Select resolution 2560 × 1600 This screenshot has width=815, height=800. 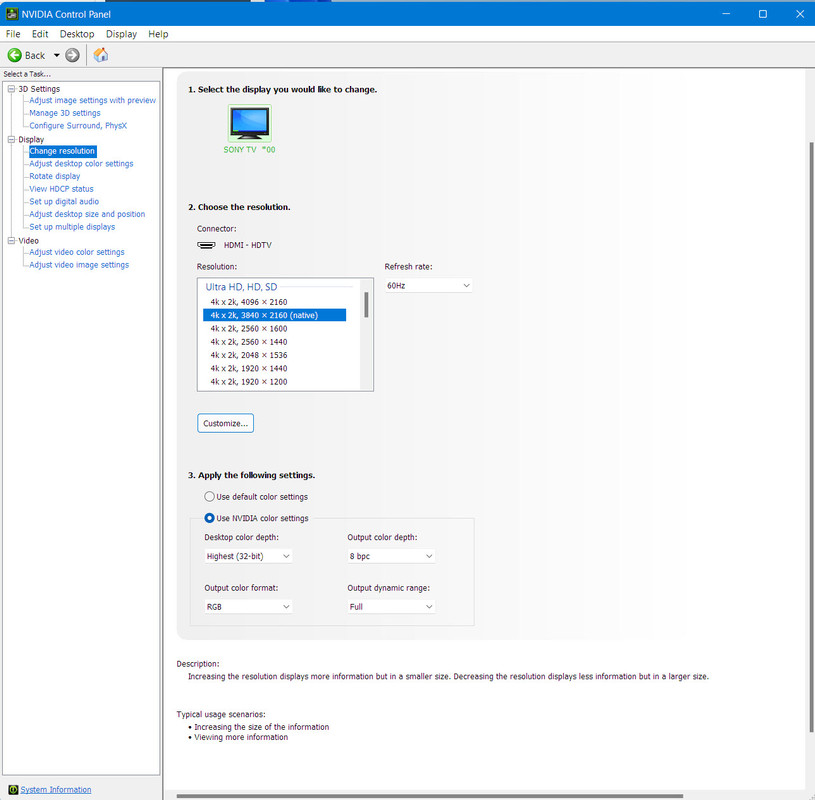[x=274, y=329]
